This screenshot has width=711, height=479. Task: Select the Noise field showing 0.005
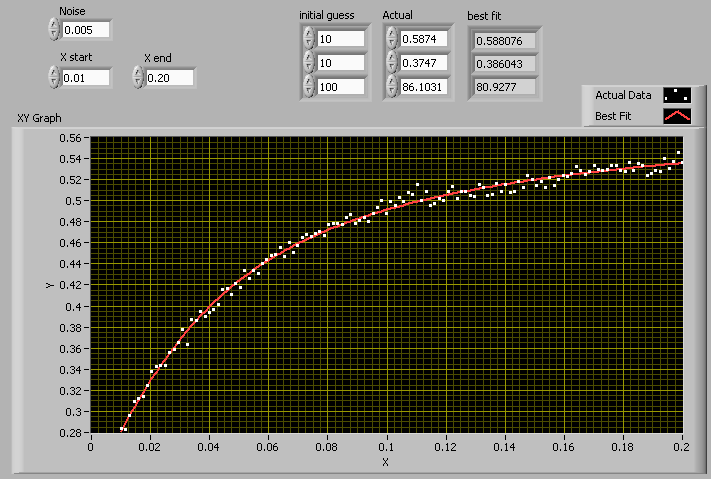[x=86, y=30]
